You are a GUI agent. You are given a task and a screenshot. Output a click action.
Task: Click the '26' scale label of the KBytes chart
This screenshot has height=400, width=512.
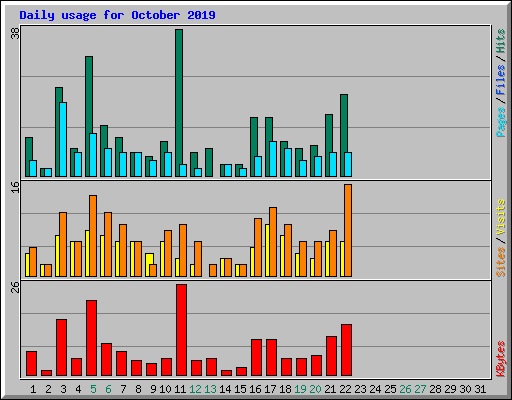click(x=16, y=287)
